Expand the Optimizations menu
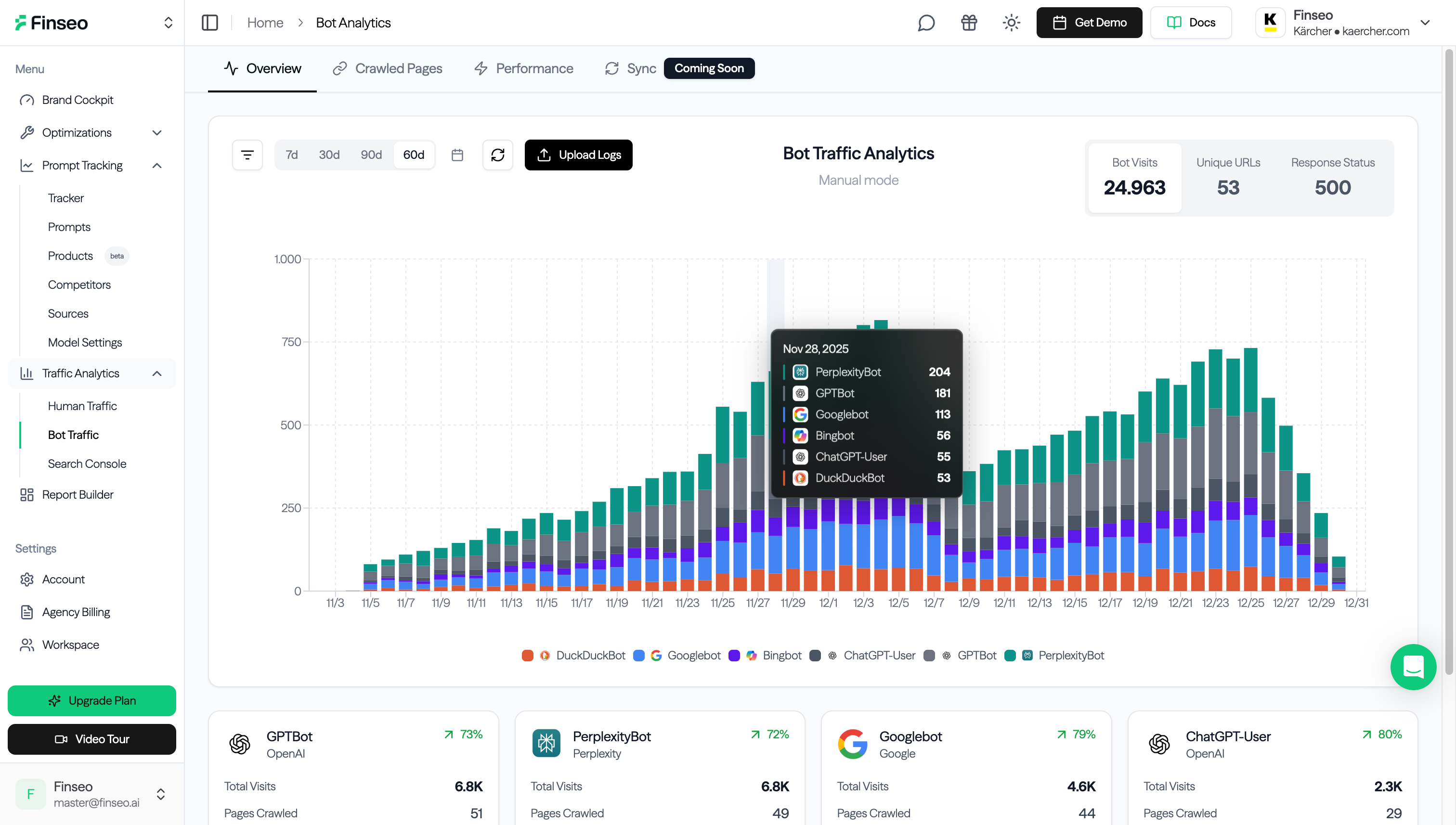1456x825 pixels. 157,132
